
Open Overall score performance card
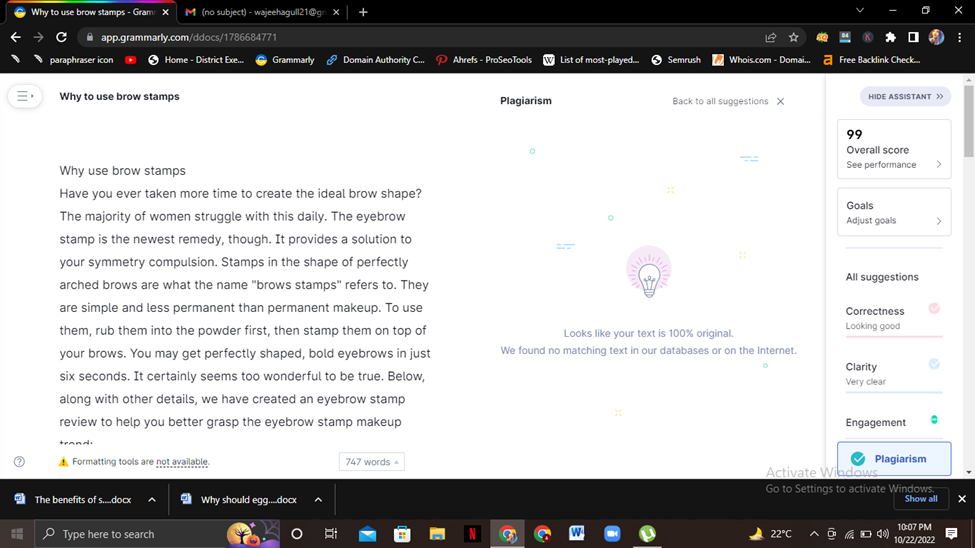tap(894, 149)
